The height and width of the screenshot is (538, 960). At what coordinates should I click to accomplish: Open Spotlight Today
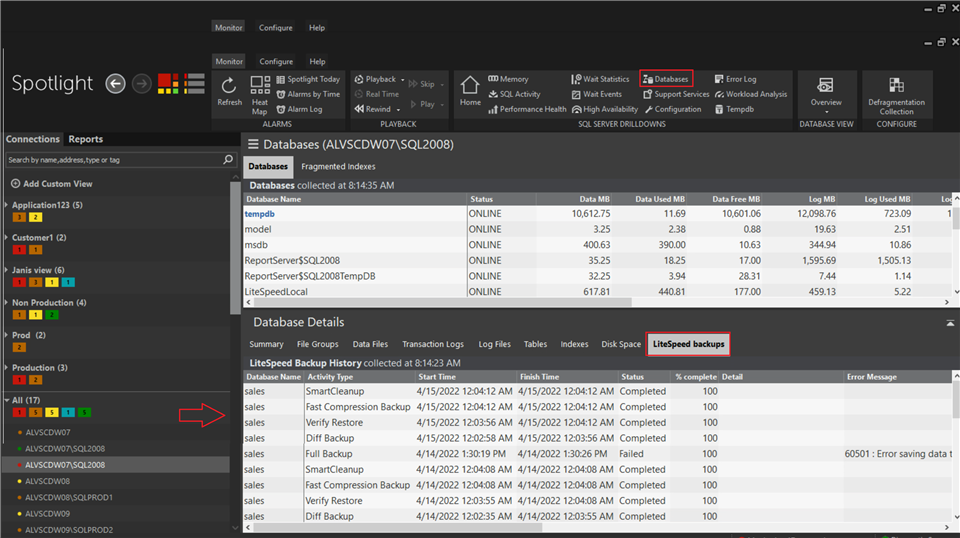[308, 79]
